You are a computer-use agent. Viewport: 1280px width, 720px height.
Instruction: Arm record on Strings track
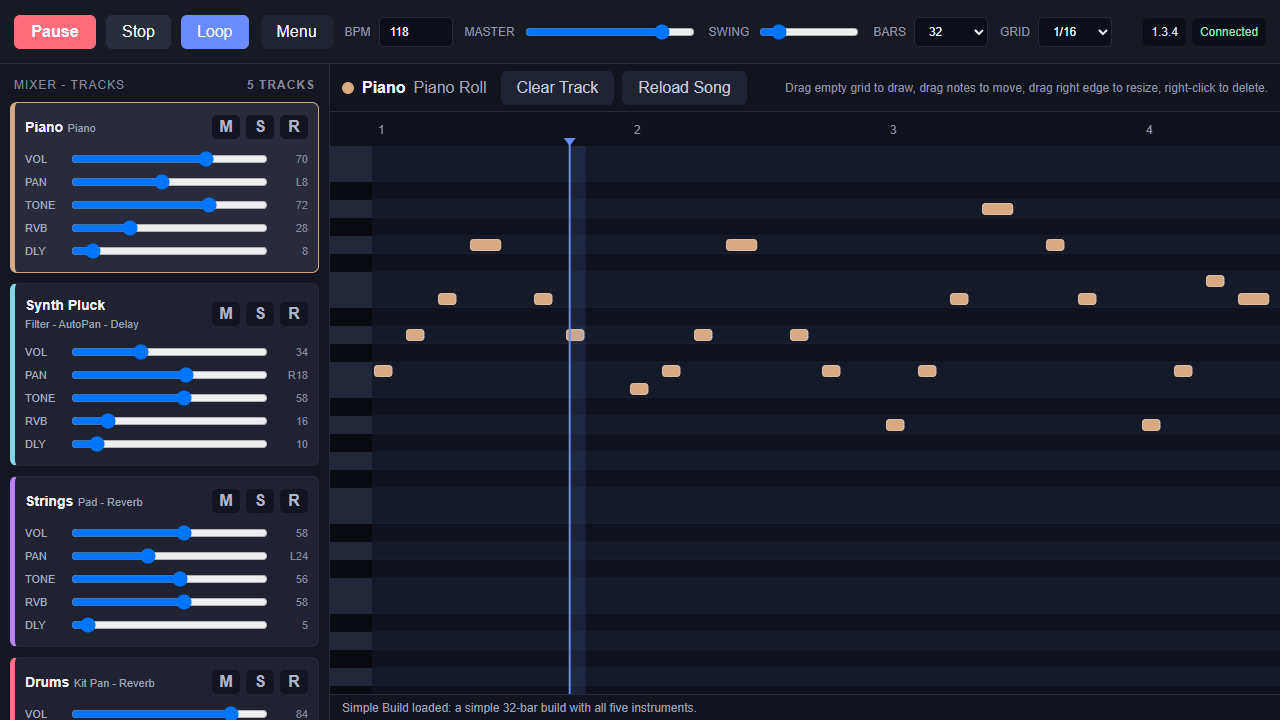click(294, 500)
